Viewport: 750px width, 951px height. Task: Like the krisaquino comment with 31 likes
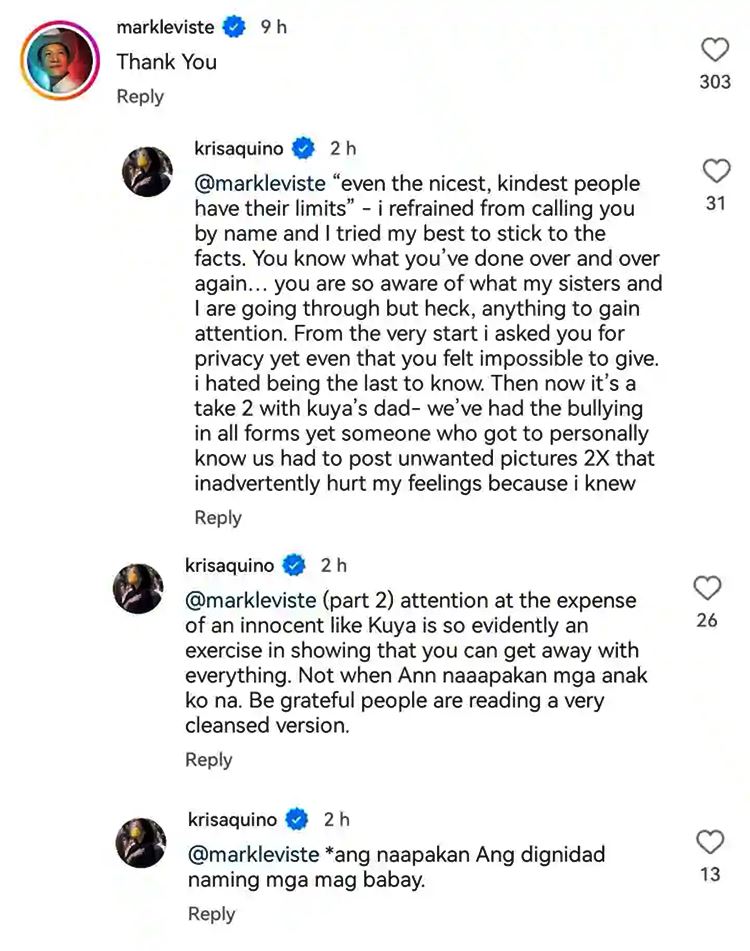point(716,171)
